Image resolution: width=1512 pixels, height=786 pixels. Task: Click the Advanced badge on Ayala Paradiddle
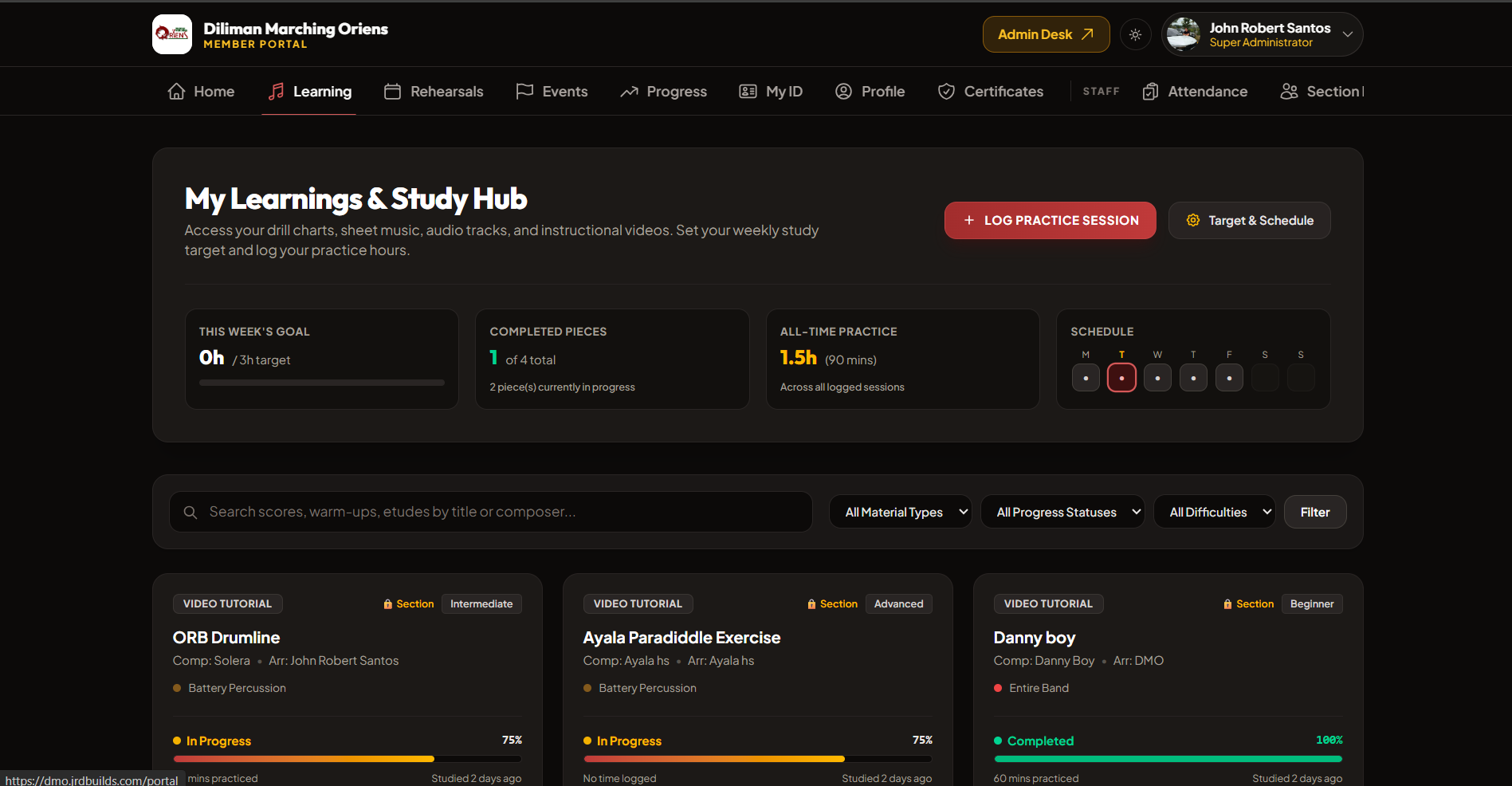pos(898,604)
